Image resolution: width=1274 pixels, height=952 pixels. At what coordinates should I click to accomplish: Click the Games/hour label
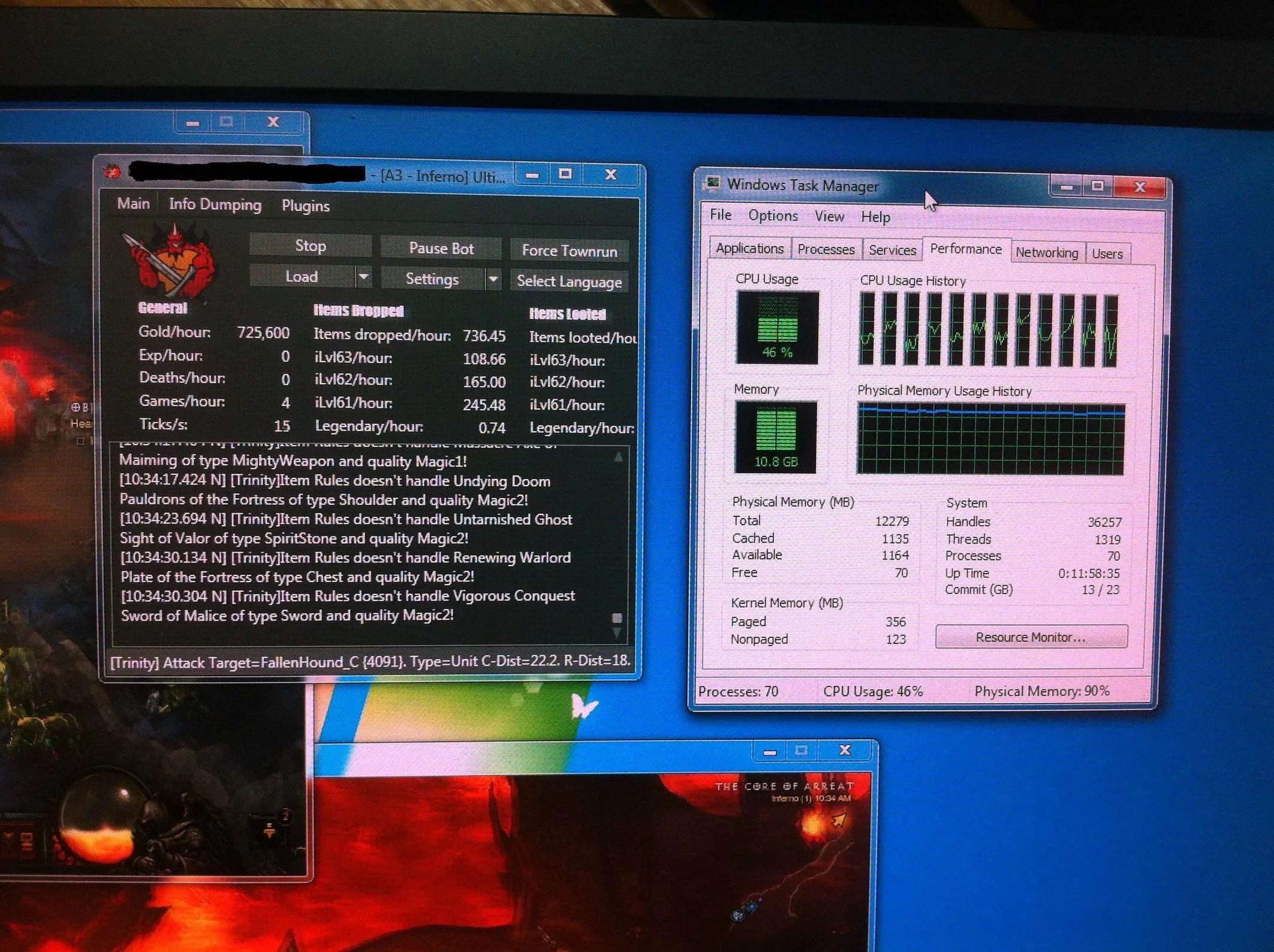point(182,401)
